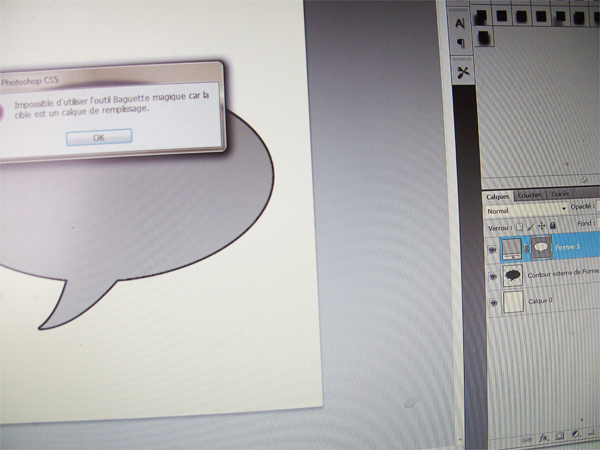Image resolution: width=600 pixels, height=450 pixels.
Task: Open the Character panel icon
Action: point(460,24)
